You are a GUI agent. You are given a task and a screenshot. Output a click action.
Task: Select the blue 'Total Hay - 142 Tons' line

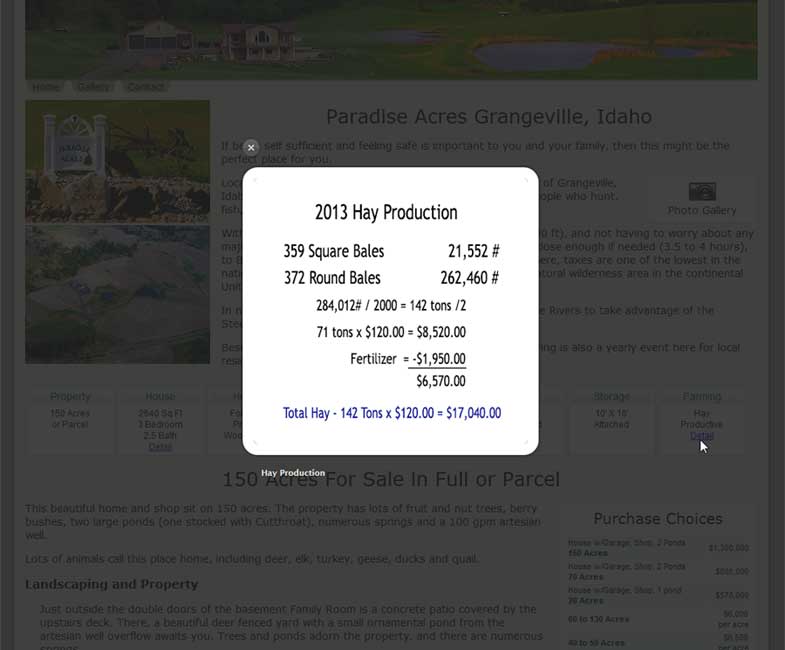click(392, 413)
